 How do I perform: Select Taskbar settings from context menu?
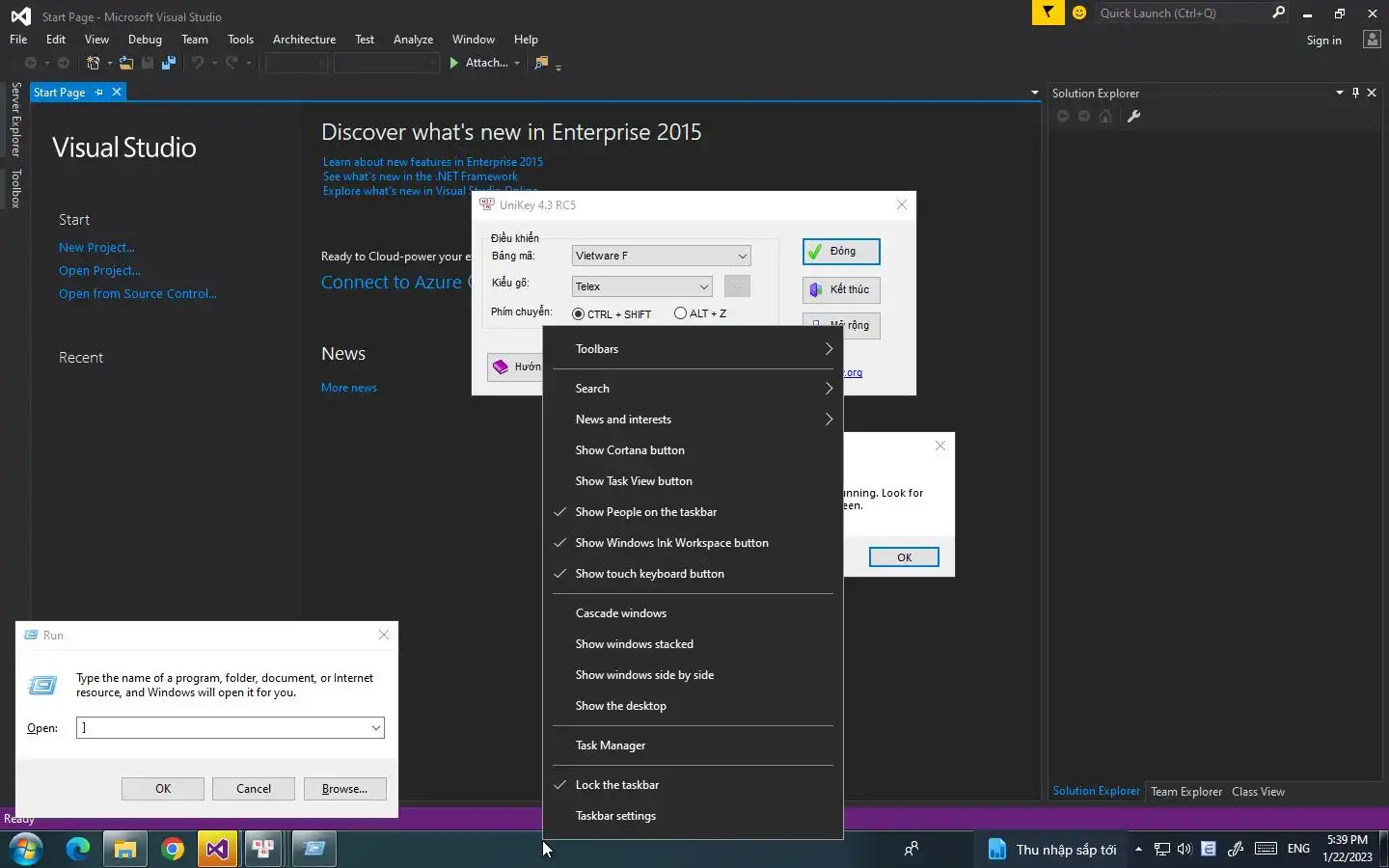coord(693,816)
